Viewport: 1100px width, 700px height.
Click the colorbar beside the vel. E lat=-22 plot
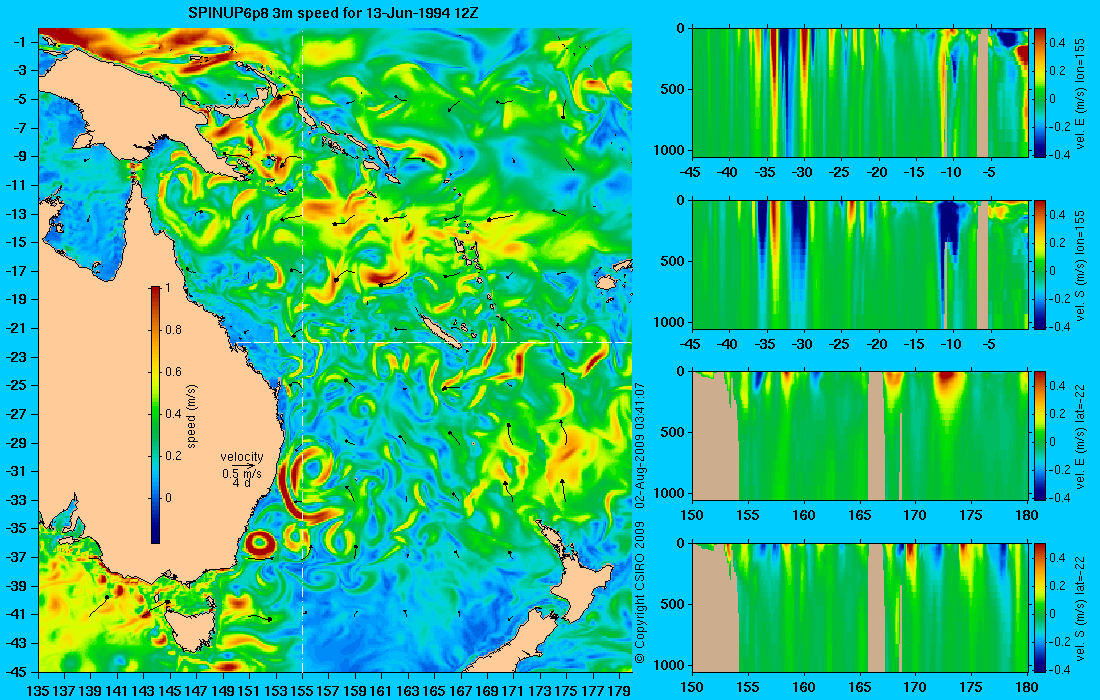coord(1040,436)
